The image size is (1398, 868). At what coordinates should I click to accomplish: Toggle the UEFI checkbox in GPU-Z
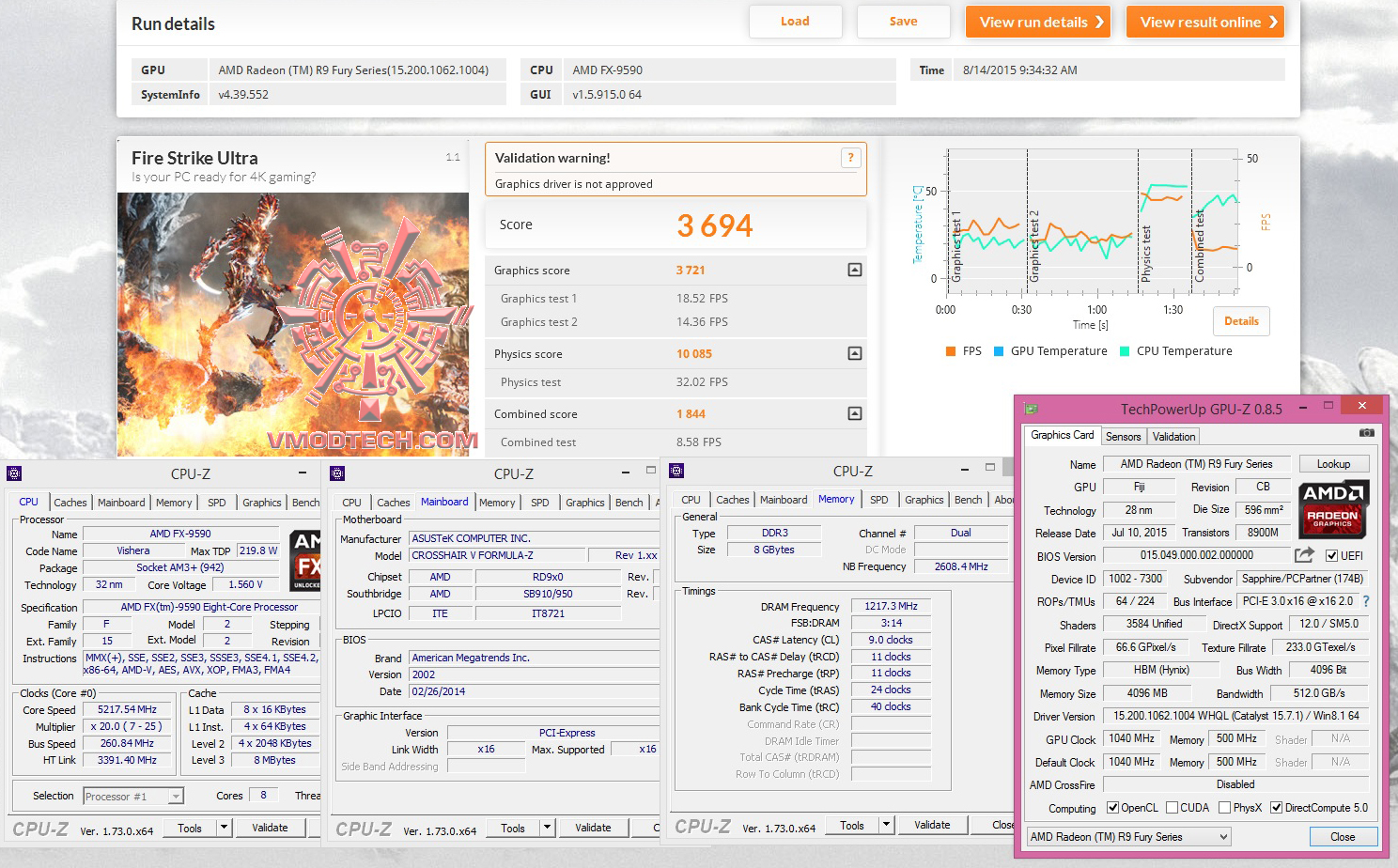coord(1332,554)
